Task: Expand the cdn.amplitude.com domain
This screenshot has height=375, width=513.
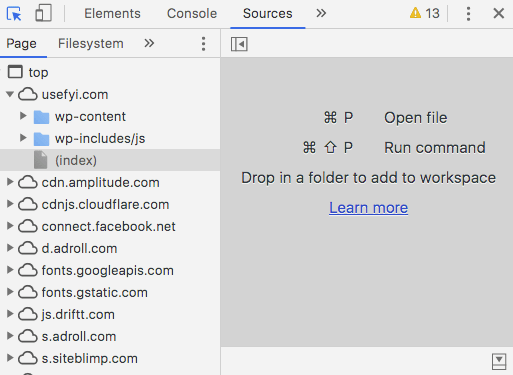Action: (10, 182)
